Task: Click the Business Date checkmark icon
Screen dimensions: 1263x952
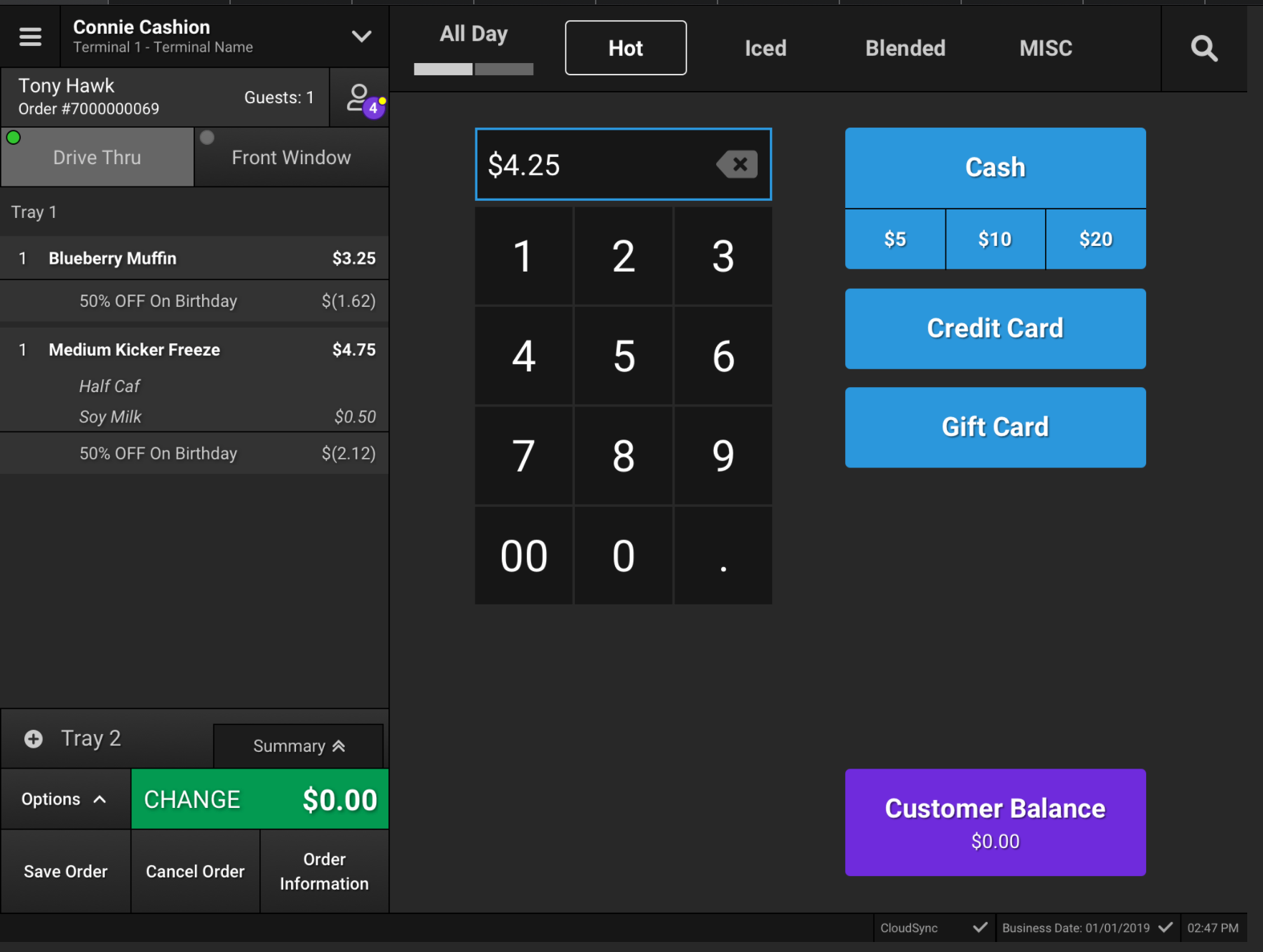Action: click(x=1166, y=928)
